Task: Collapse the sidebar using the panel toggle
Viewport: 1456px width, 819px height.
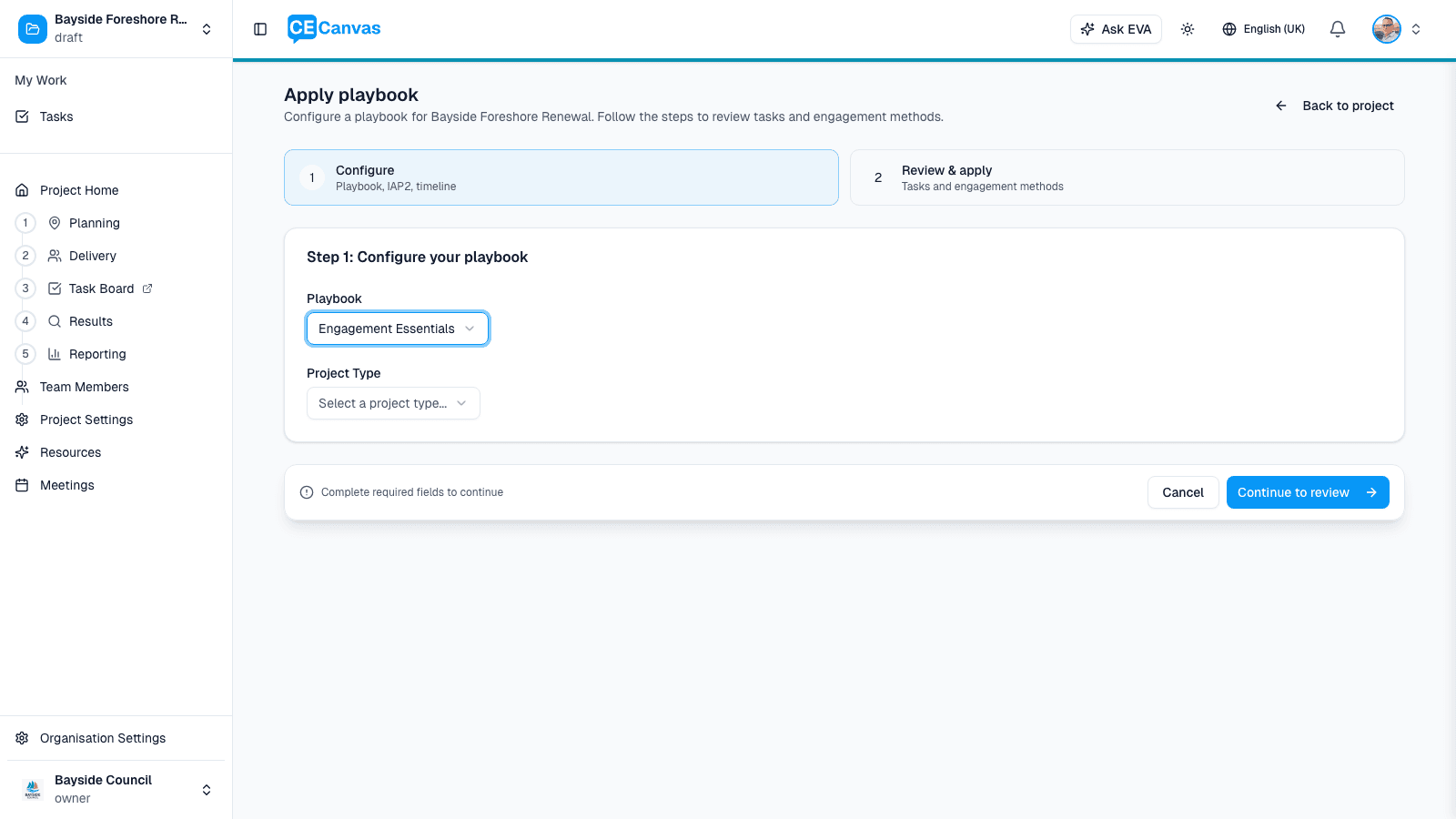Action: tap(259, 28)
